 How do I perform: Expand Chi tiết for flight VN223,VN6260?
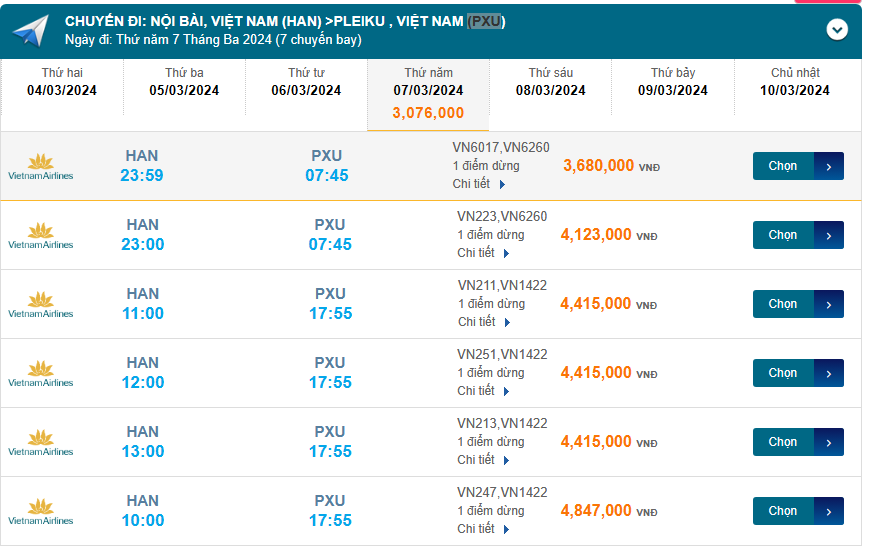click(484, 253)
